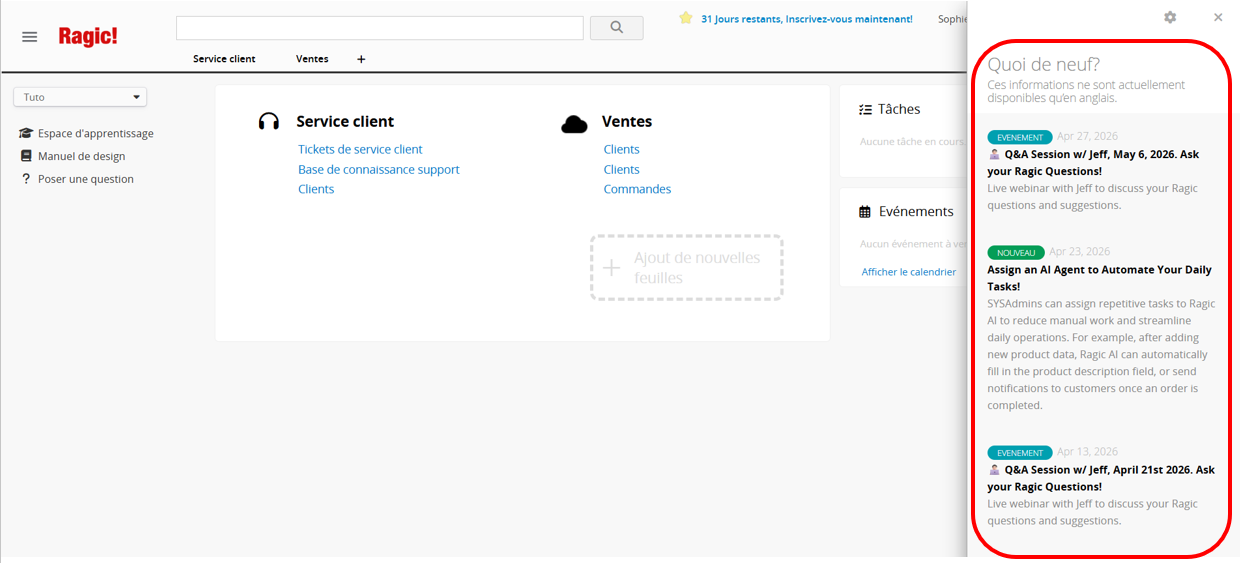Click the yellow star trial icon

click(x=686, y=18)
